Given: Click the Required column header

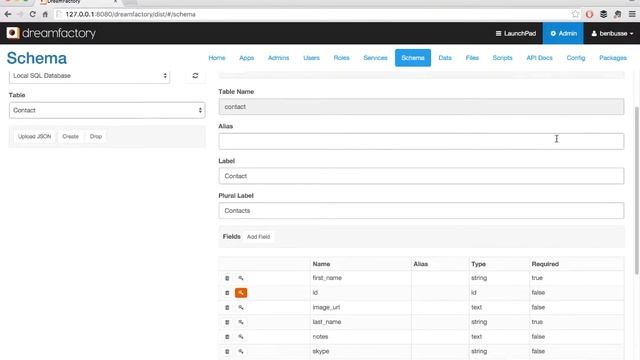Looking at the screenshot, I should click(x=545, y=264).
